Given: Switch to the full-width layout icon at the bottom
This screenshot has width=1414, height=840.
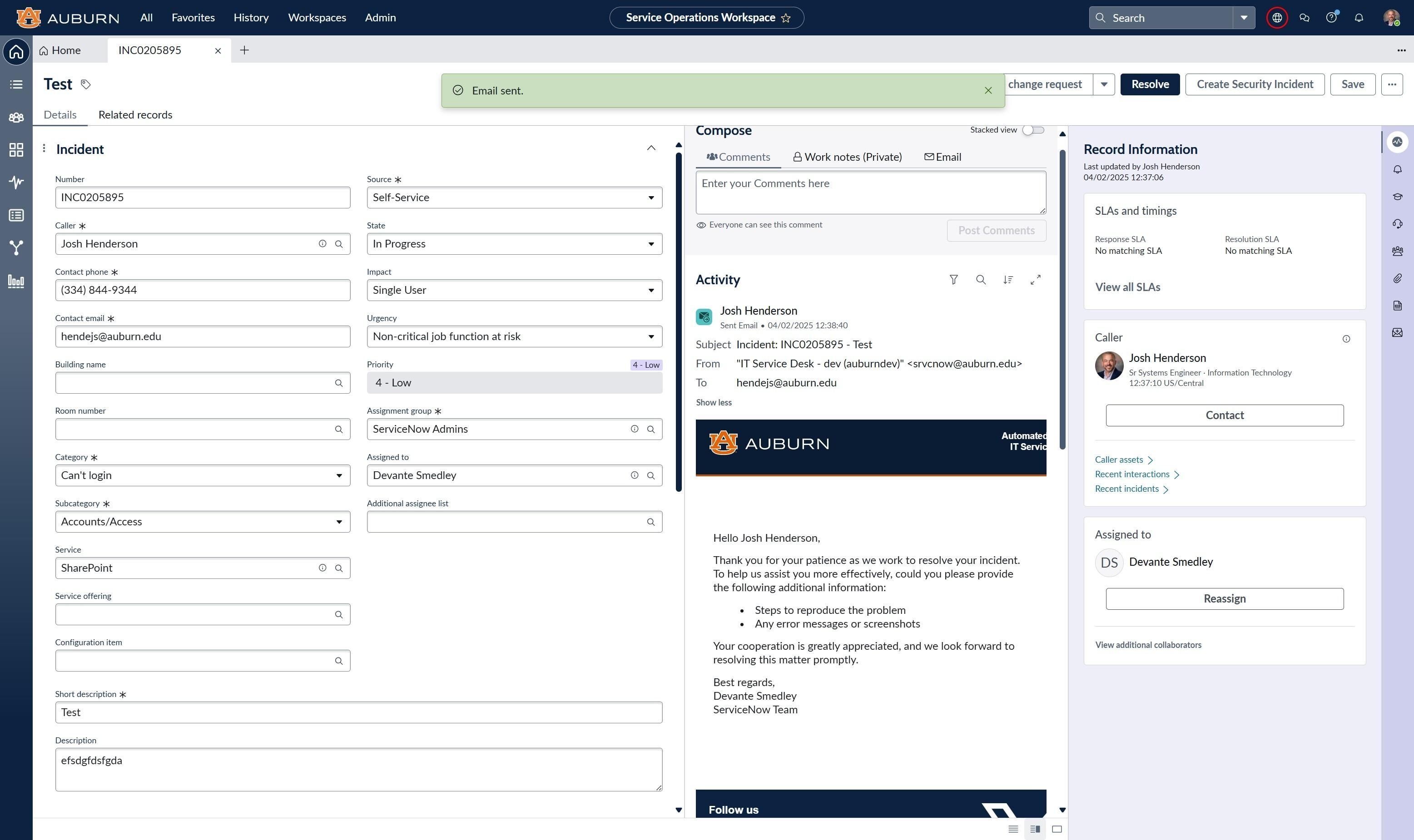Looking at the screenshot, I should 1057,829.
